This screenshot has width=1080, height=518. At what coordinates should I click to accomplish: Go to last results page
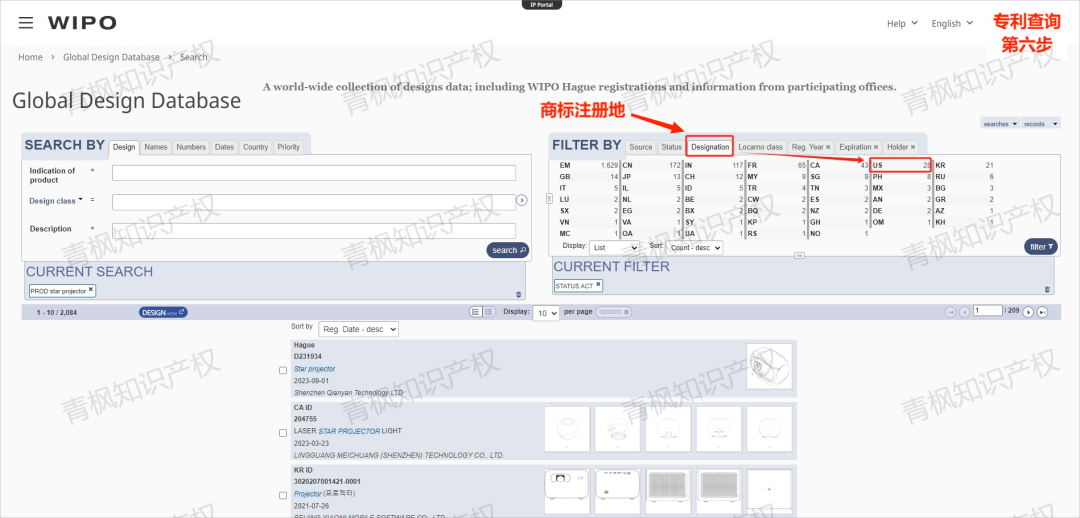(x=1042, y=312)
